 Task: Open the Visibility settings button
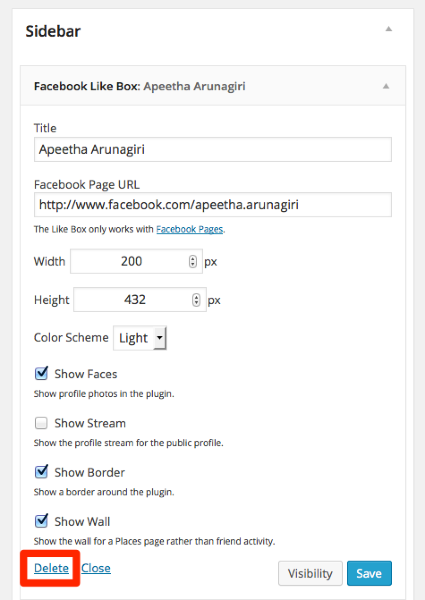[310, 573]
